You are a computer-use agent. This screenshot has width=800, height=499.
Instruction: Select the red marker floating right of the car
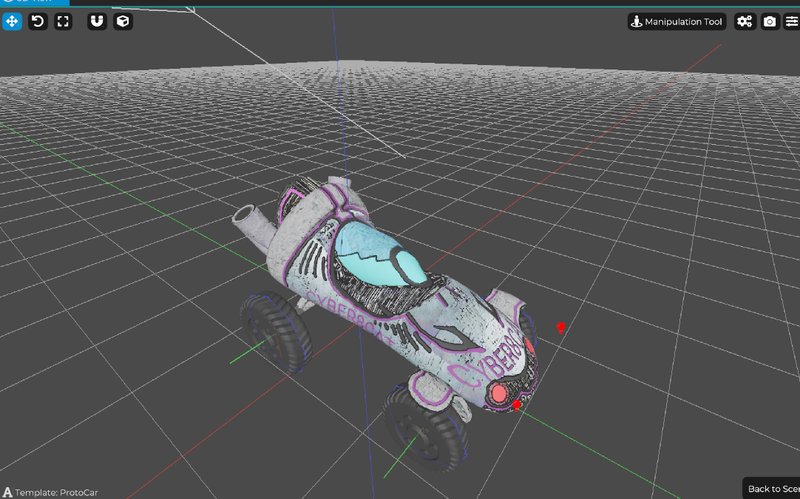pos(561,328)
